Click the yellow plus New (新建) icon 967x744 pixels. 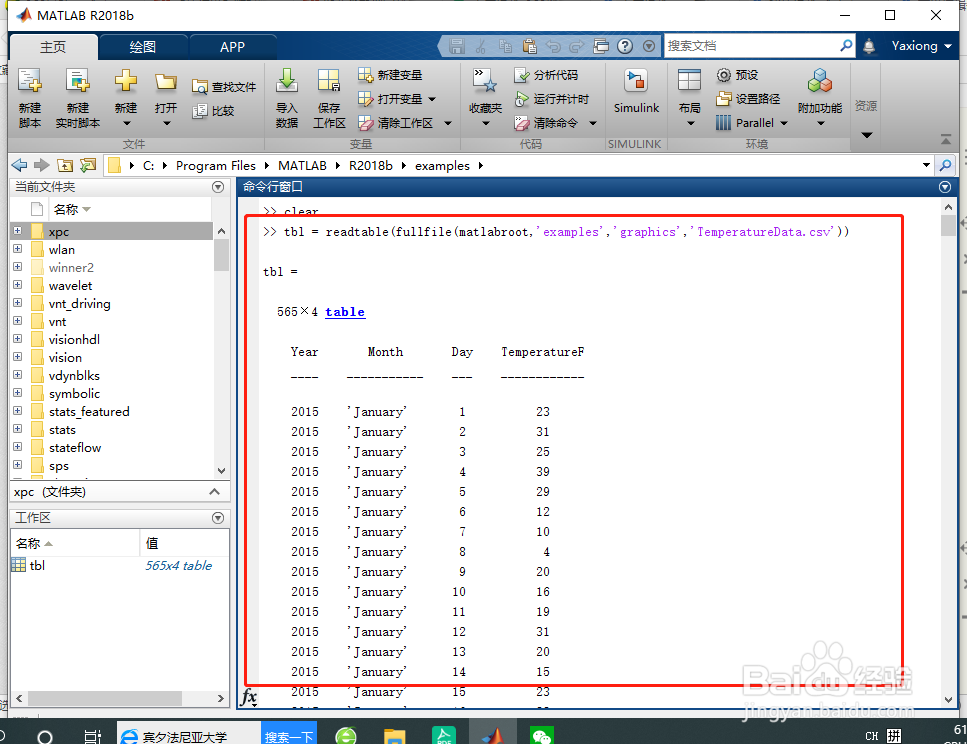pyautogui.click(x=126, y=81)
